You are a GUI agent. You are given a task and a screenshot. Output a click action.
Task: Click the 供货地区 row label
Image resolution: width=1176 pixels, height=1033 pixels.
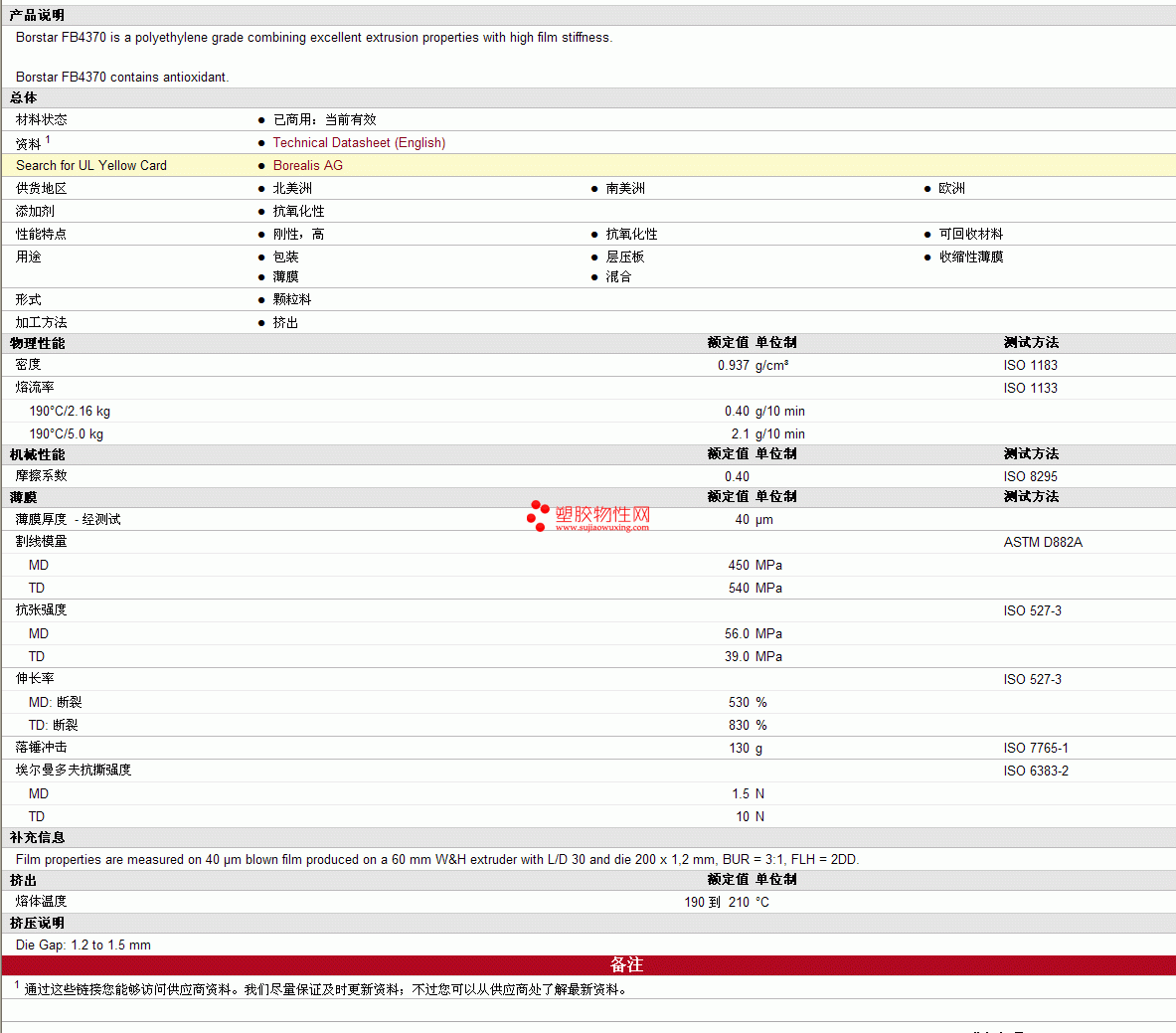(41, 188)
